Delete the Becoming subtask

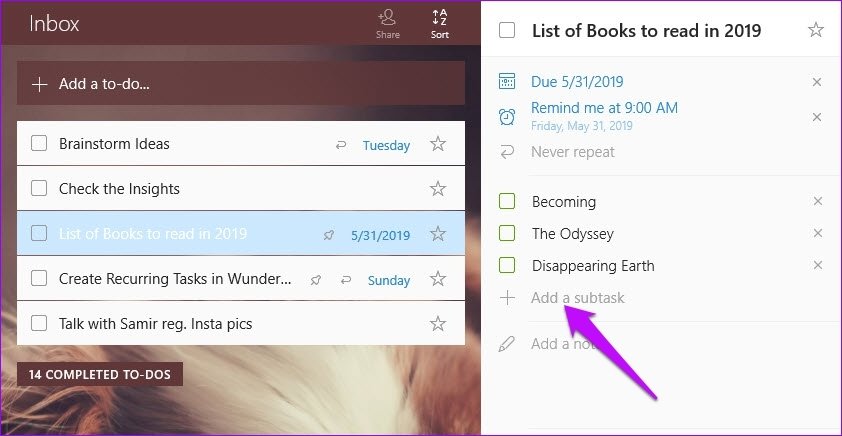(818, 201)
